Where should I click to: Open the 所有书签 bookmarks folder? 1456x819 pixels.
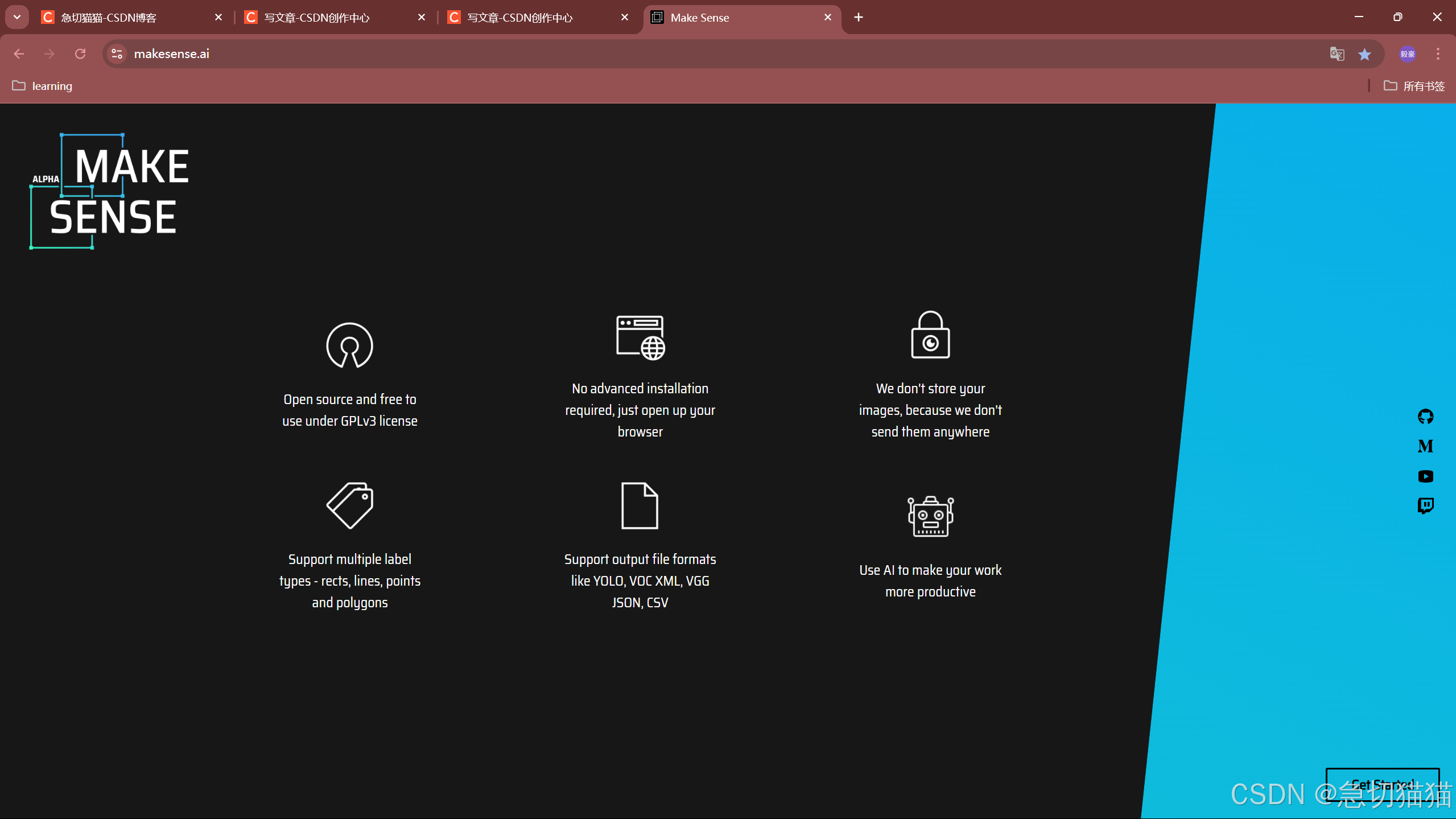click(x=1414, y=86)
